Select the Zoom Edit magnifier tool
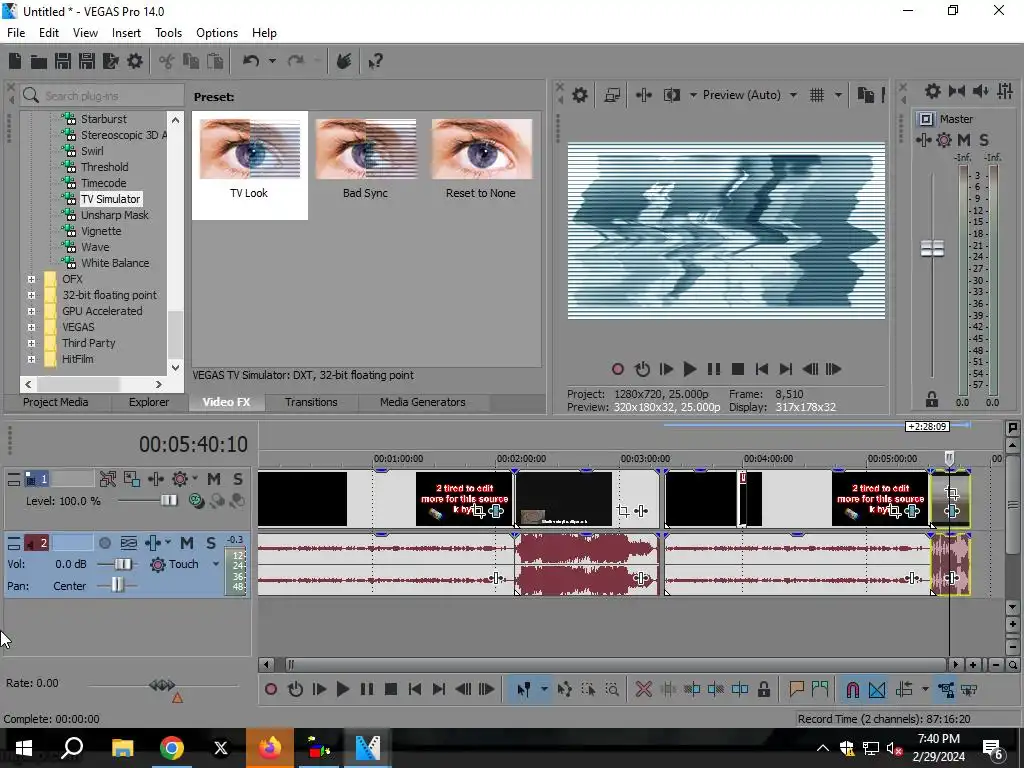1024x768 pixels. point(612,689)
